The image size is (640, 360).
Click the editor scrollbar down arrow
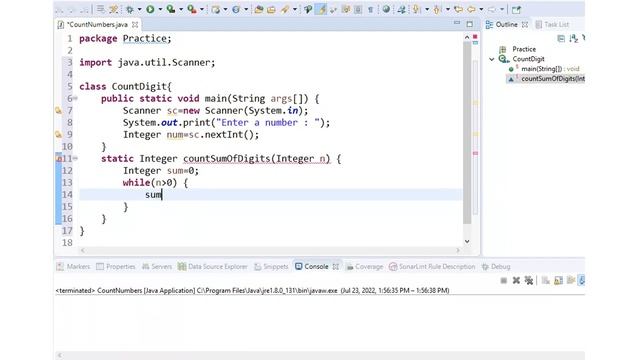click(x=467, y=242)
